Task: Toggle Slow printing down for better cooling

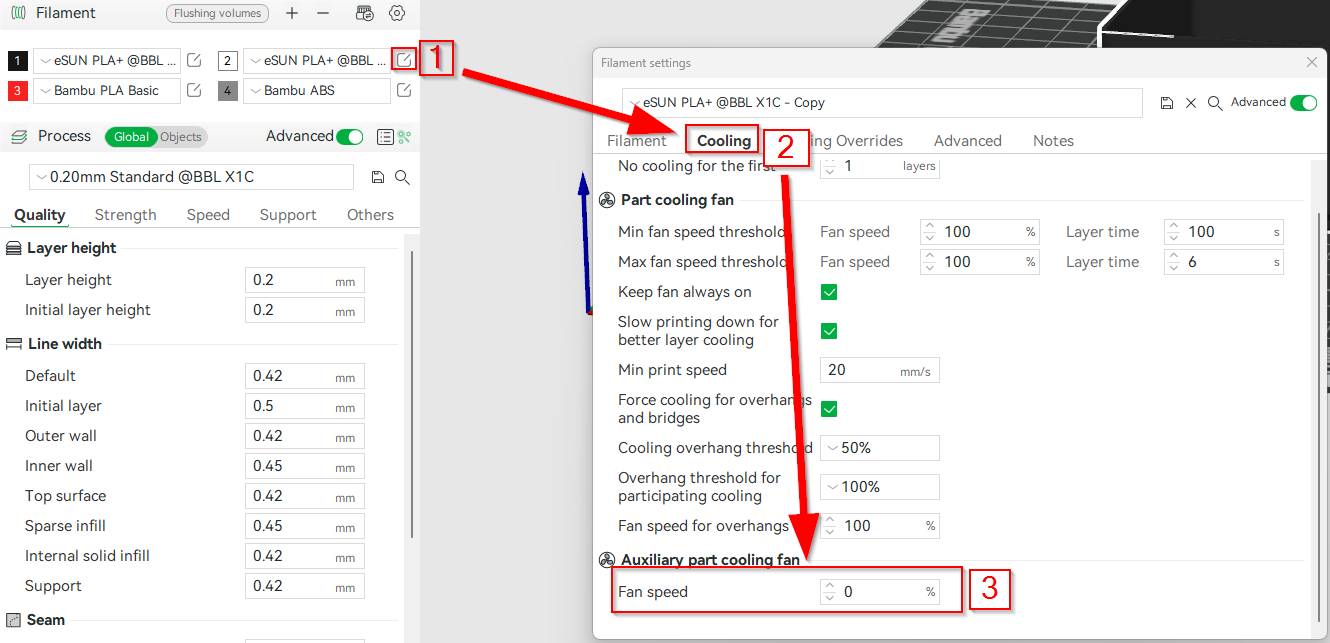Action: (x=829, y=331)
